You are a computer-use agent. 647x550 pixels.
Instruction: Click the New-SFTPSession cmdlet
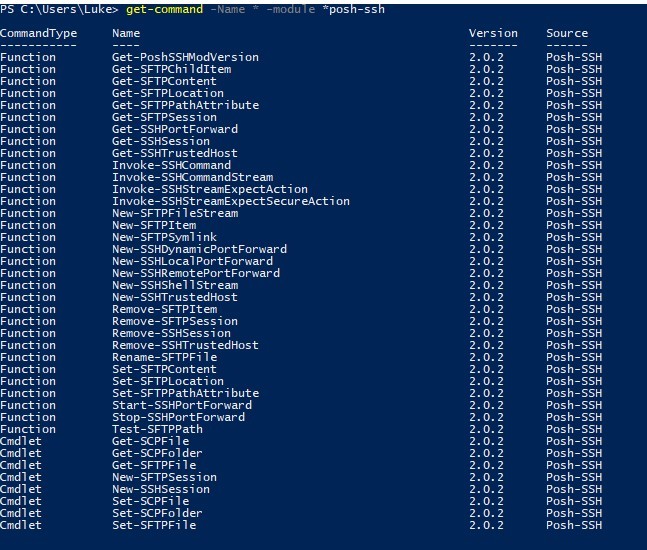(164, 477)
